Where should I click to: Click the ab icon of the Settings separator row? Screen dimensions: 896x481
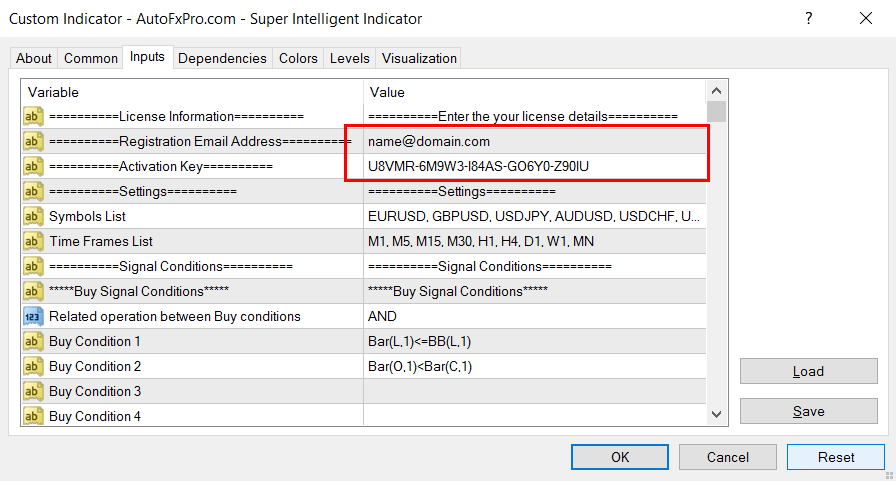click(x=33, y=191)
